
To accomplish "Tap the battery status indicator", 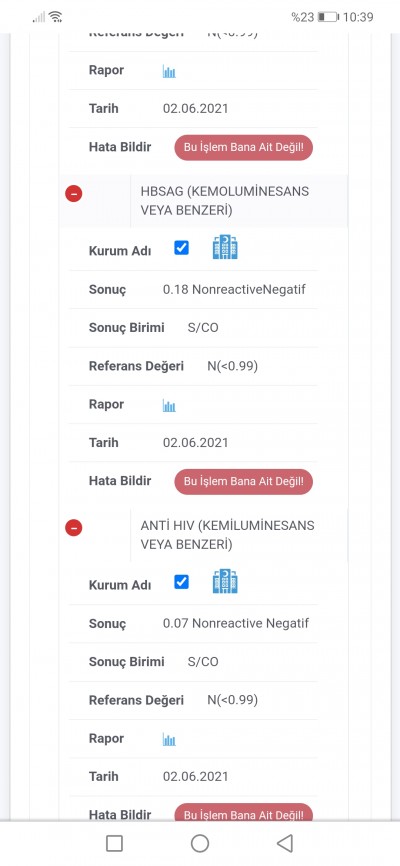I will coord(328,17).
